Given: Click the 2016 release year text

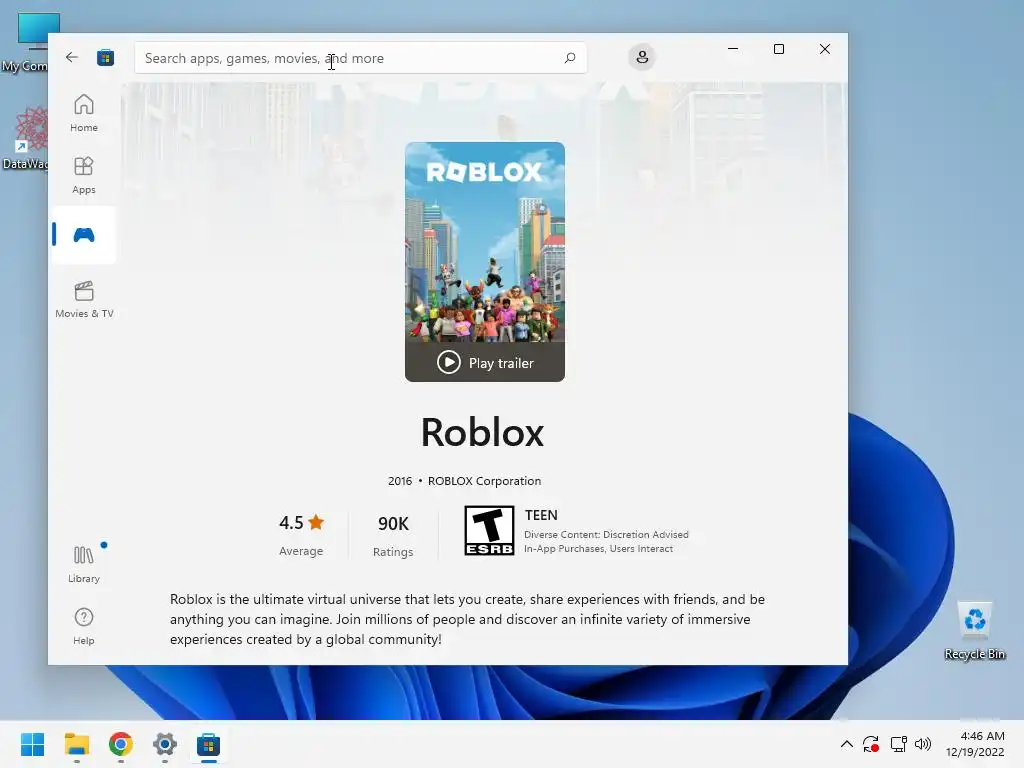Looking at the screenshot, I should [400, 481].
